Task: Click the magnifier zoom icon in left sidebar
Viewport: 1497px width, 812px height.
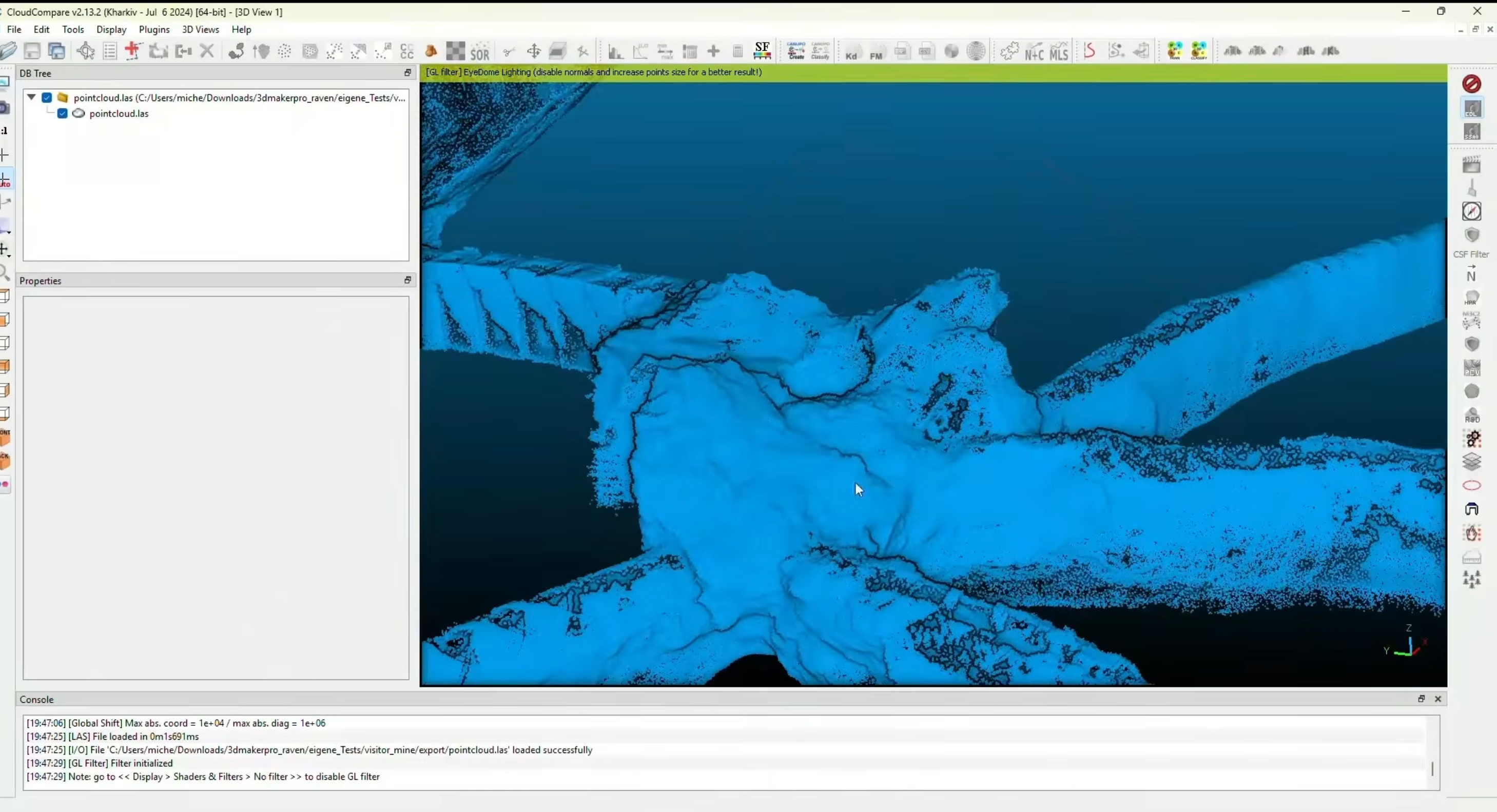Action: tap(5, 273)
